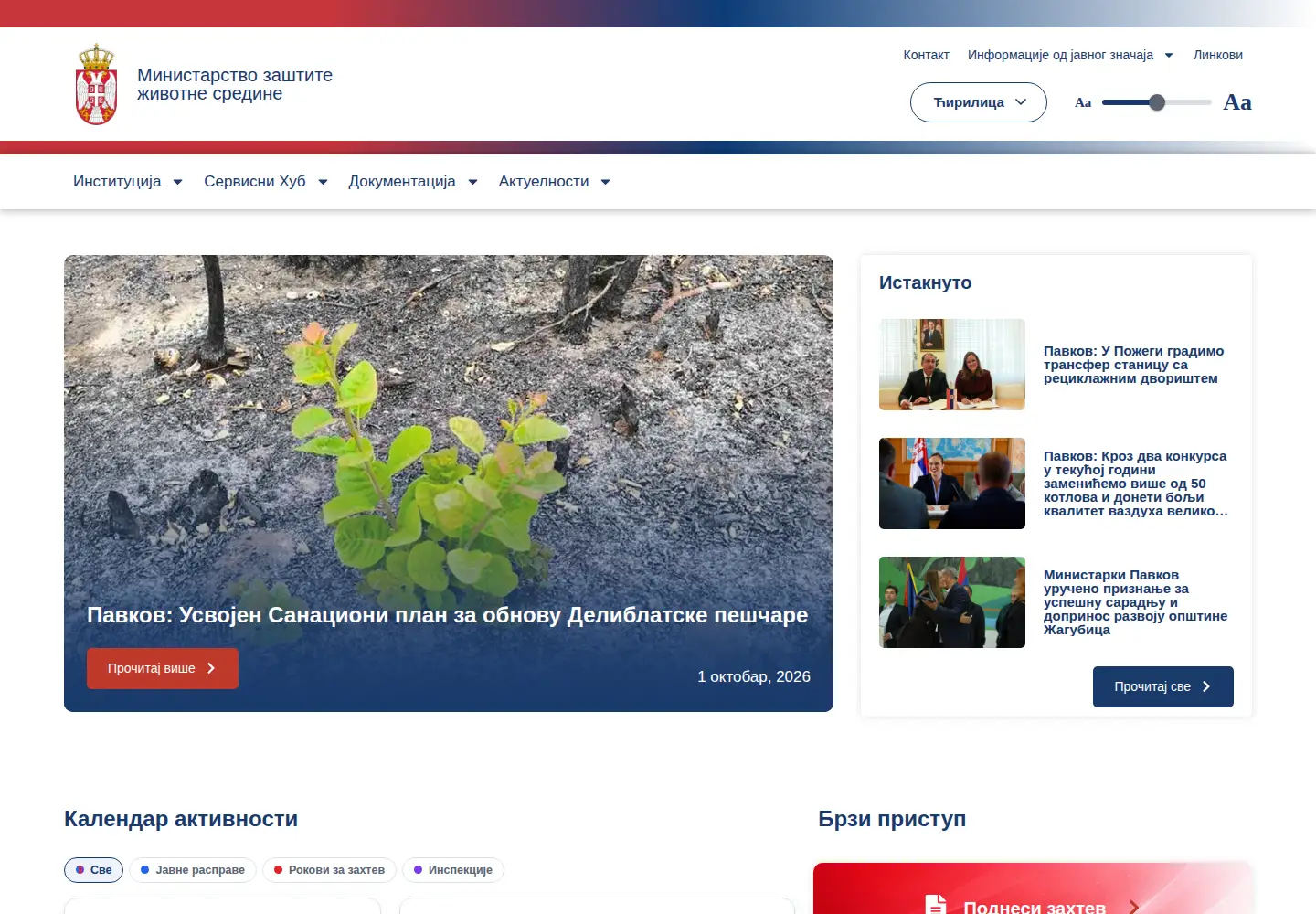Click the arrow icon in Прочитај више

click(211, 668)
